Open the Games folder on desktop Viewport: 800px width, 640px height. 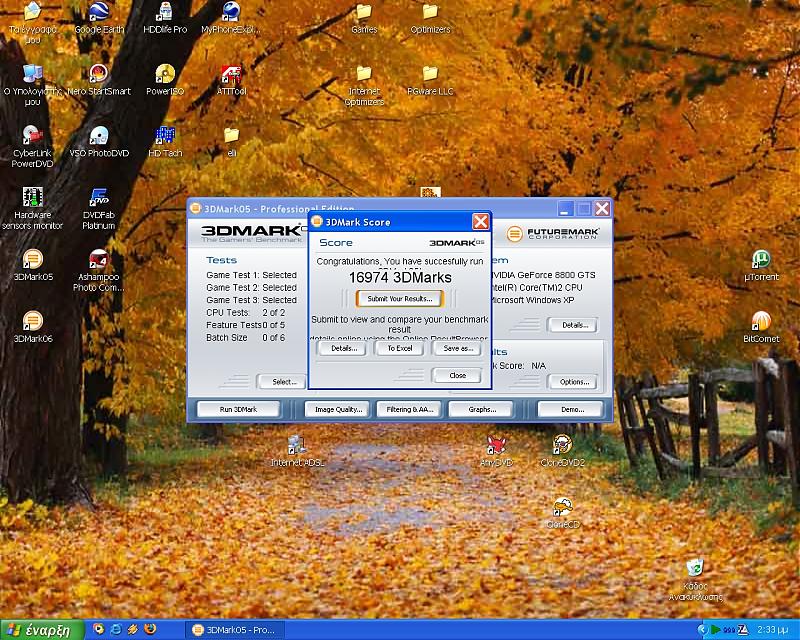coord(364,18)
